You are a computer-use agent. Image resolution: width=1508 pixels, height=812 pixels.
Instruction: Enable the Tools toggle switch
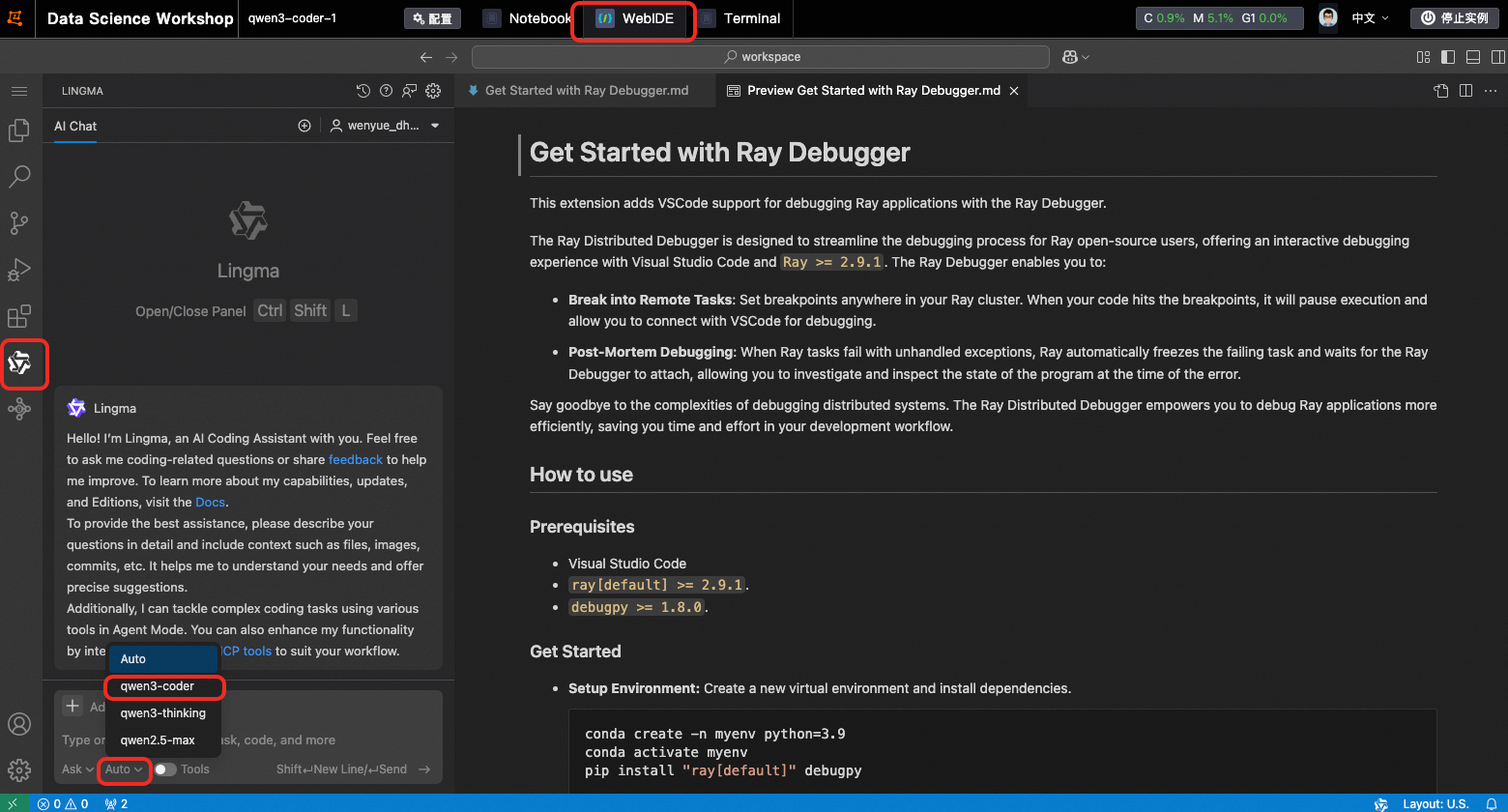tap(165, 769)
